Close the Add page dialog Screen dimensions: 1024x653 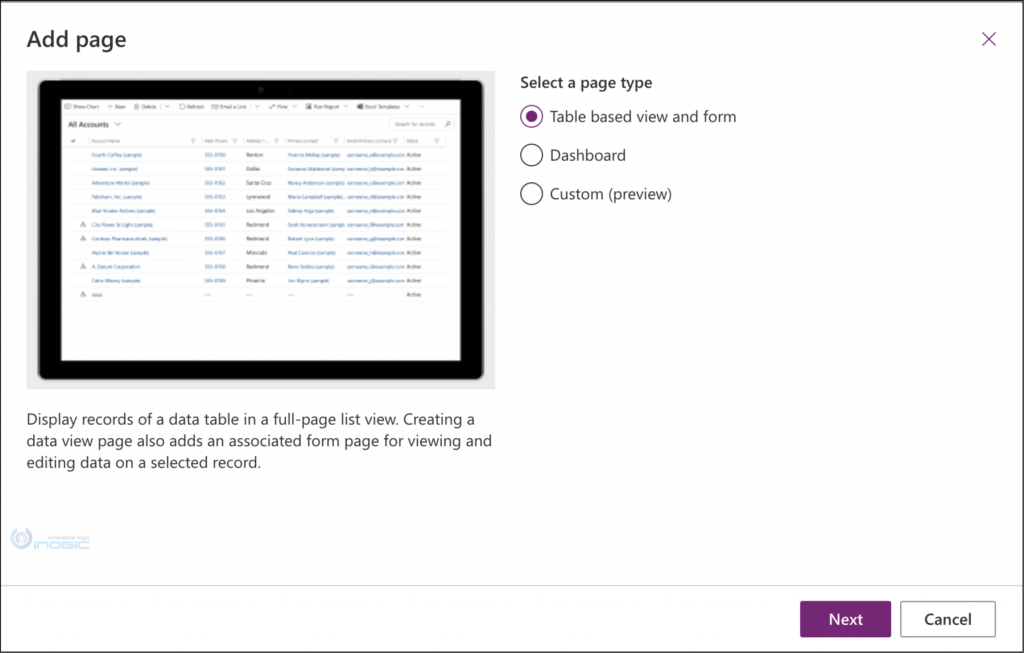pos(988,38)
